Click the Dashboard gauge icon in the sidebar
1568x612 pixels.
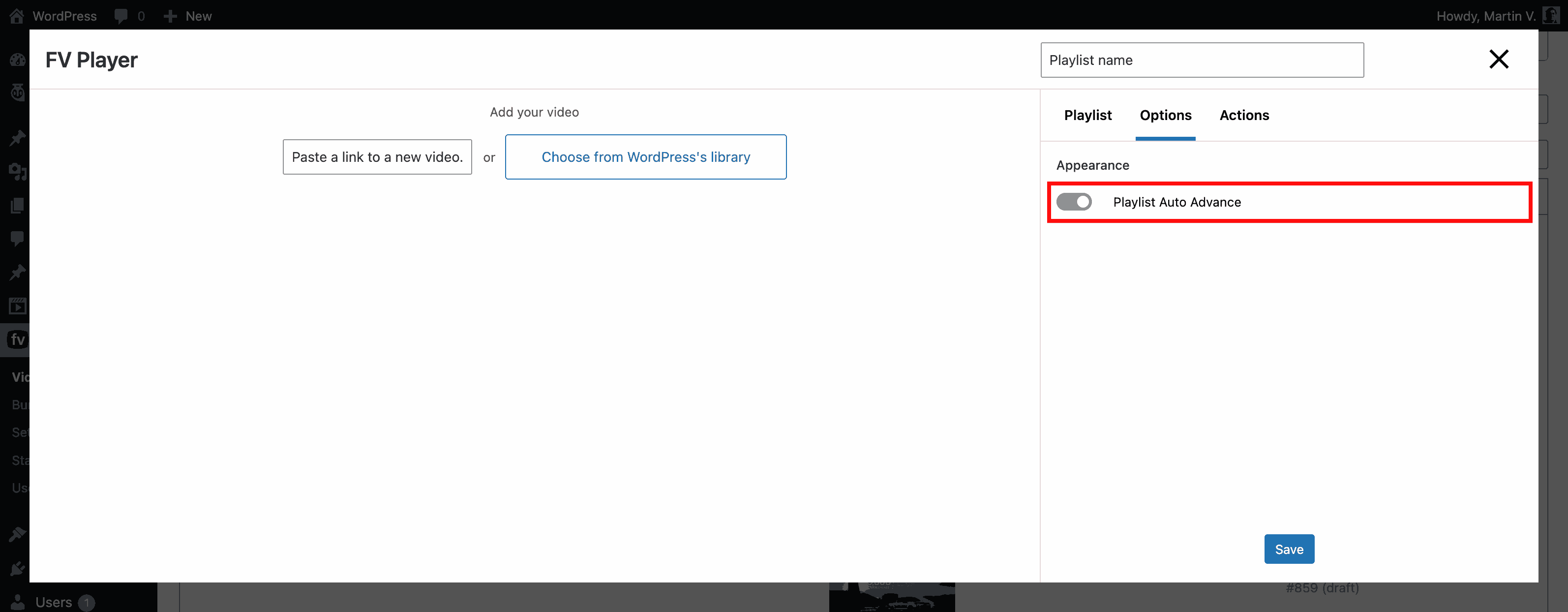point(18,60)
